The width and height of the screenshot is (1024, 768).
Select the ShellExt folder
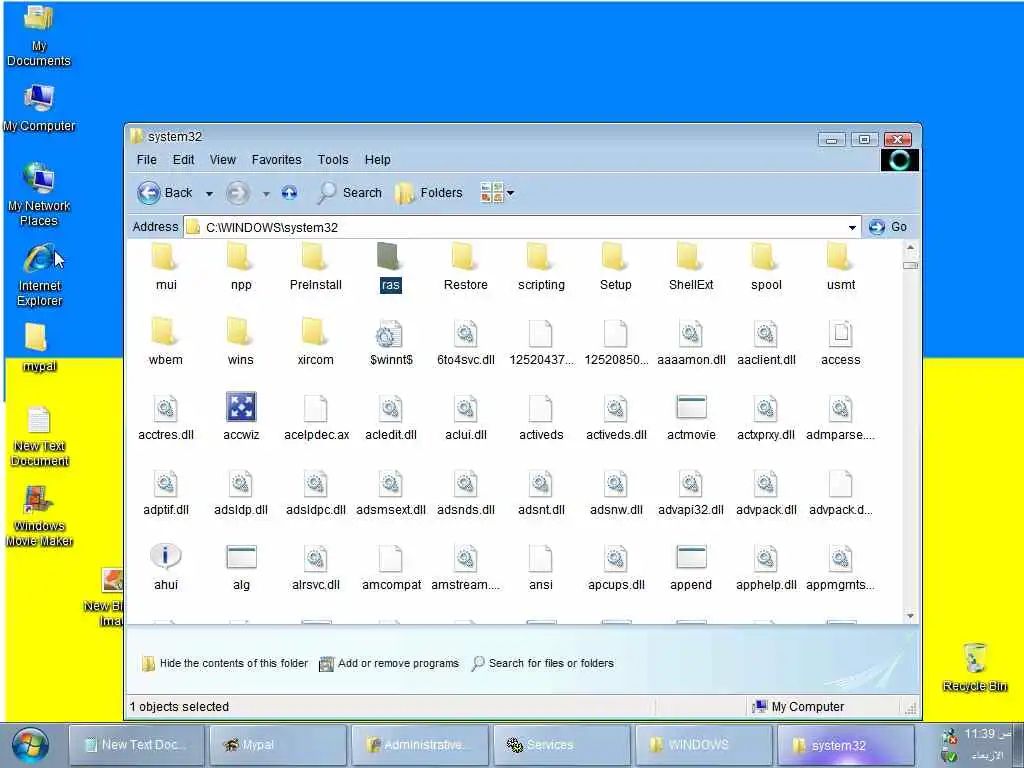(x=691, y=268)
